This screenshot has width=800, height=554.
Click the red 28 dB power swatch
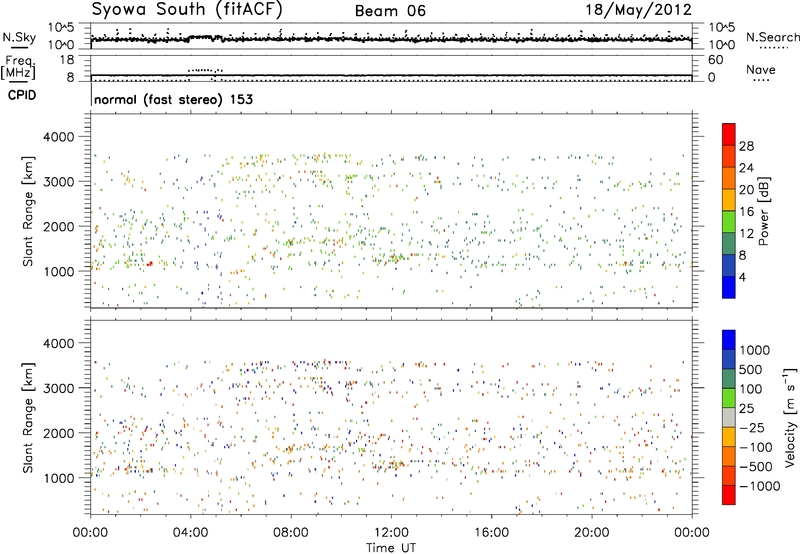[x=729, y=135]
